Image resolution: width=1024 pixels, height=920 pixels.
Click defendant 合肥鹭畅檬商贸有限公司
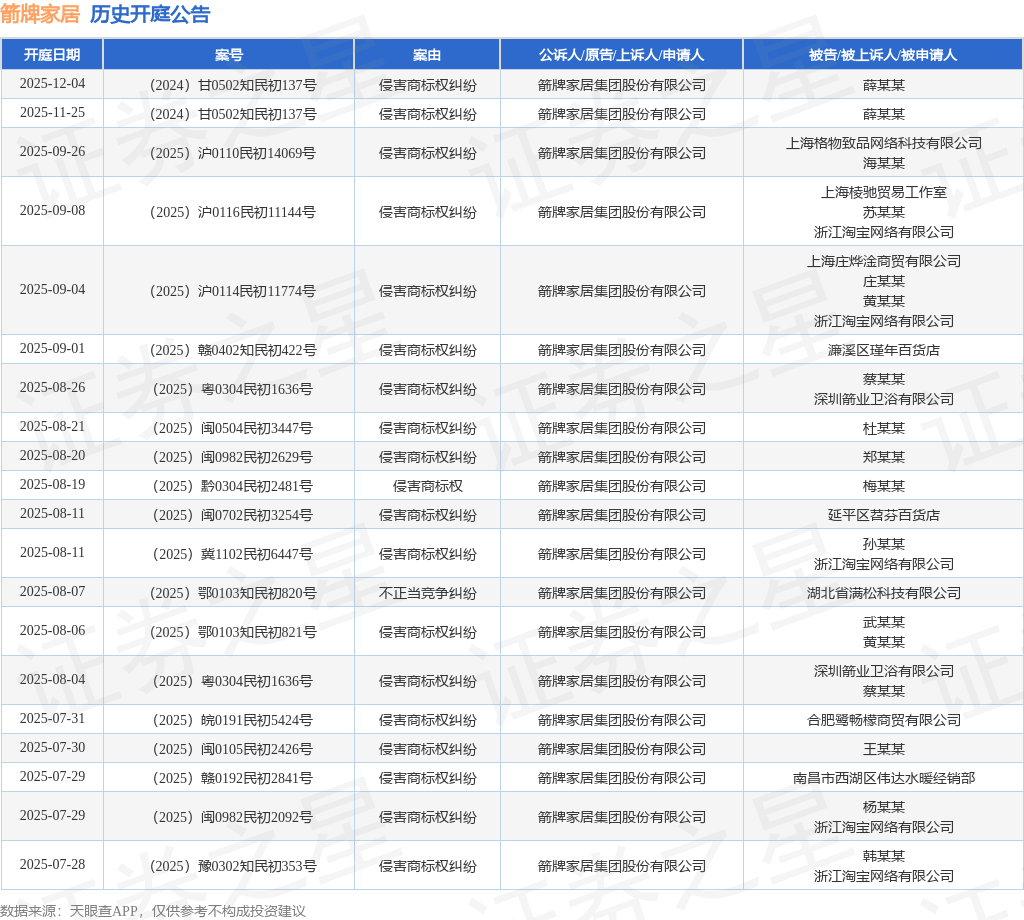point(884,720)
